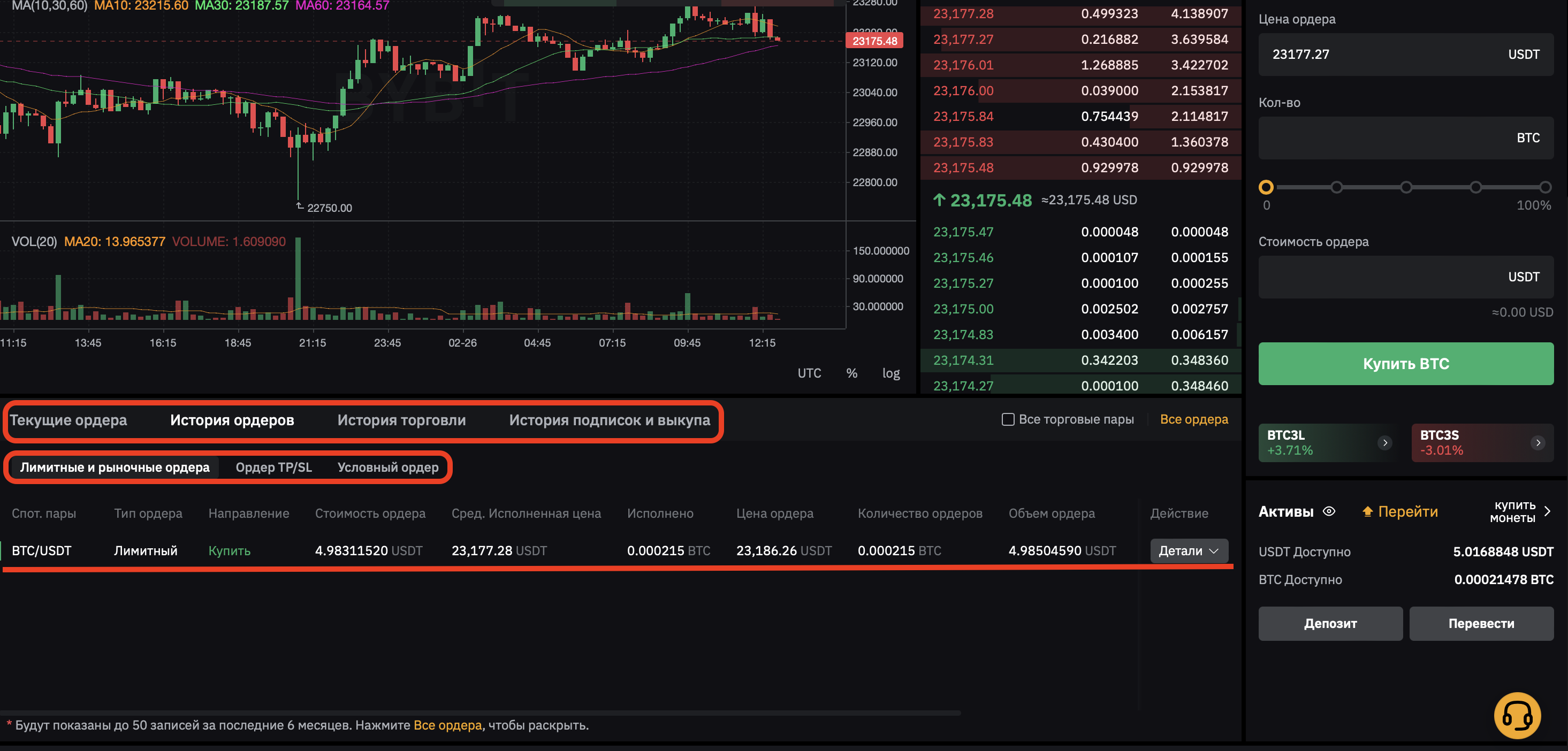This screenshot has width=1568, height=751.
Task: Set amount slider to 50% node
Action: [1406, 187]
